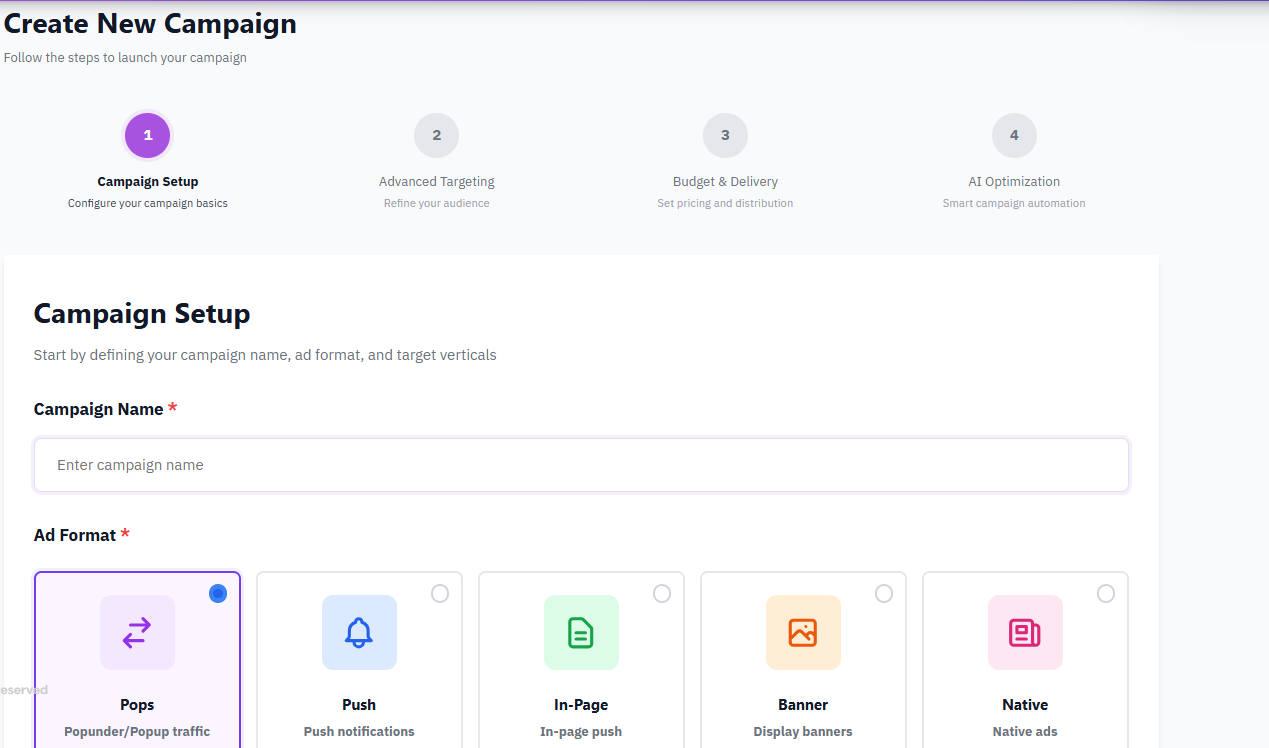Switch to AI Optimization step label
The image size is (1269, 748).
pos(1014,182)
